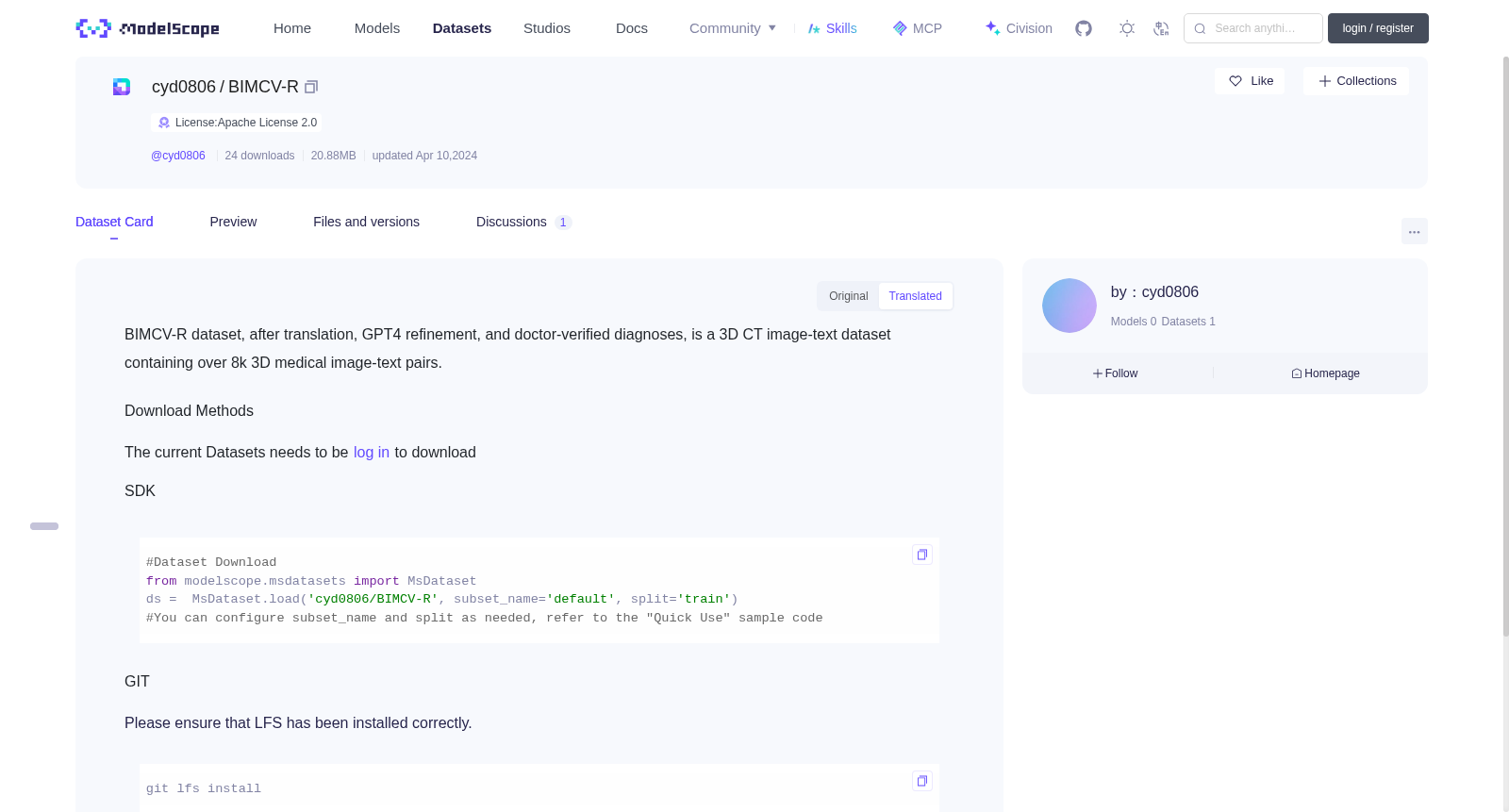Open the ModelScope logo home link
Viewport: 1509px width, 812px height.
click(147, 28)
